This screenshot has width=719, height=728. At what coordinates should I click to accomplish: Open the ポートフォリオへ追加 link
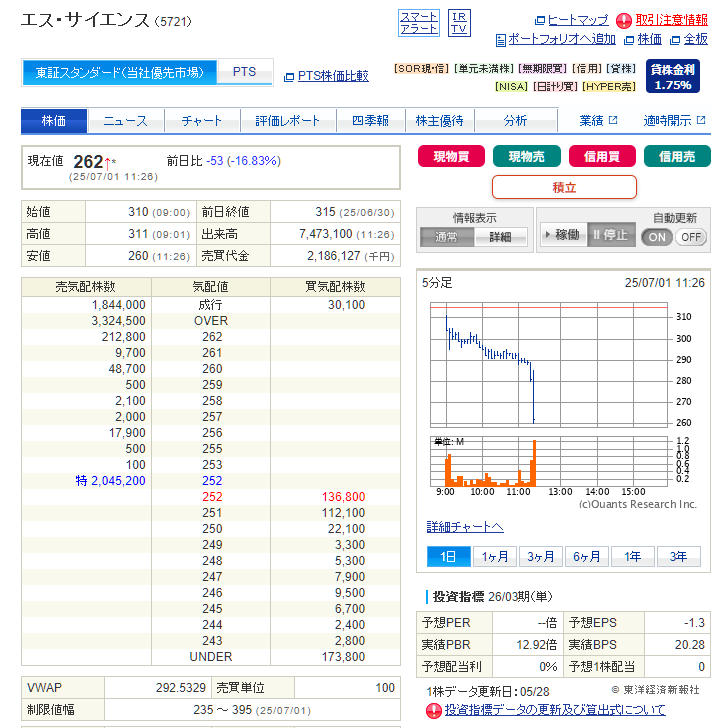click(x=562, y=39)
